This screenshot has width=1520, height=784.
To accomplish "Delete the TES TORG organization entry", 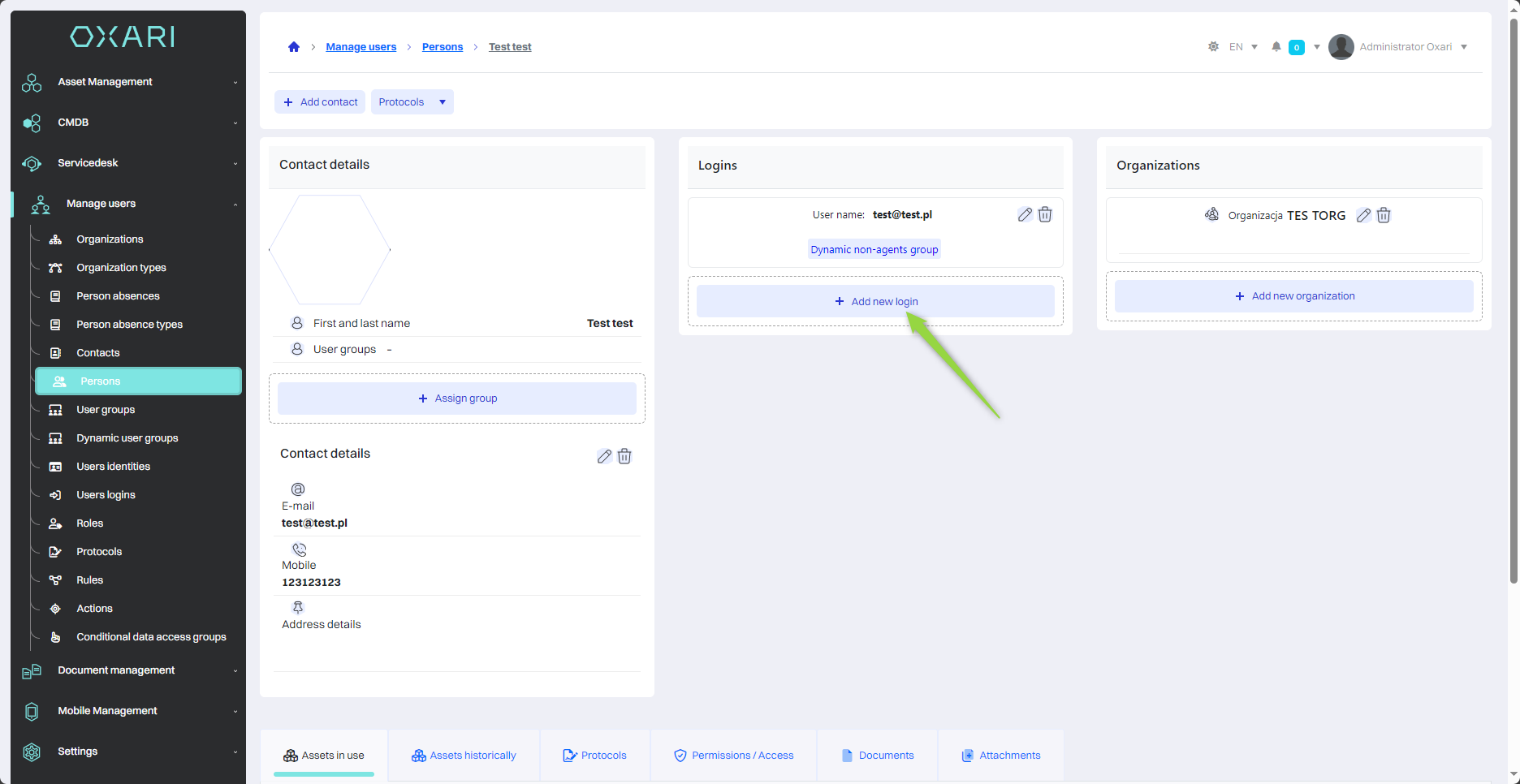I will pos(1384,216).
